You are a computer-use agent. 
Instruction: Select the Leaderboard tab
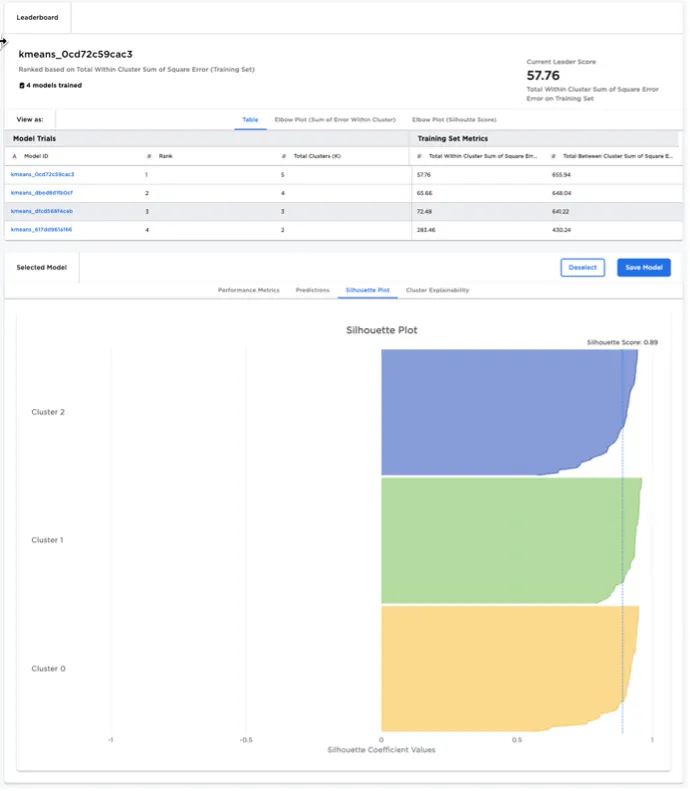[x=37, y=18]
